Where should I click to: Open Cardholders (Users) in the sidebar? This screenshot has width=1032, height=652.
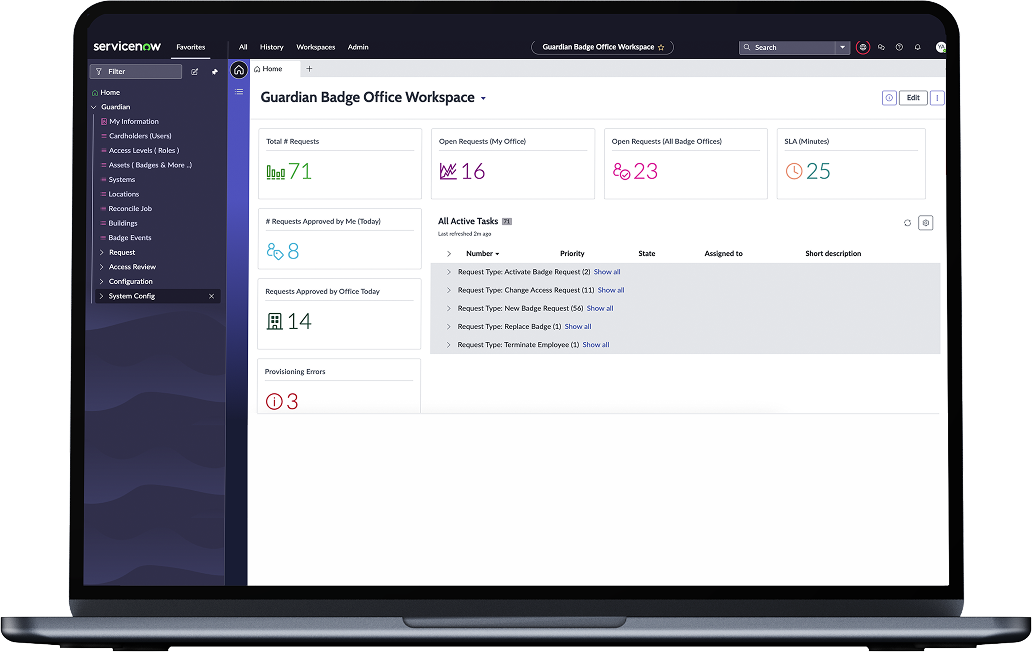tap(139, 136)
